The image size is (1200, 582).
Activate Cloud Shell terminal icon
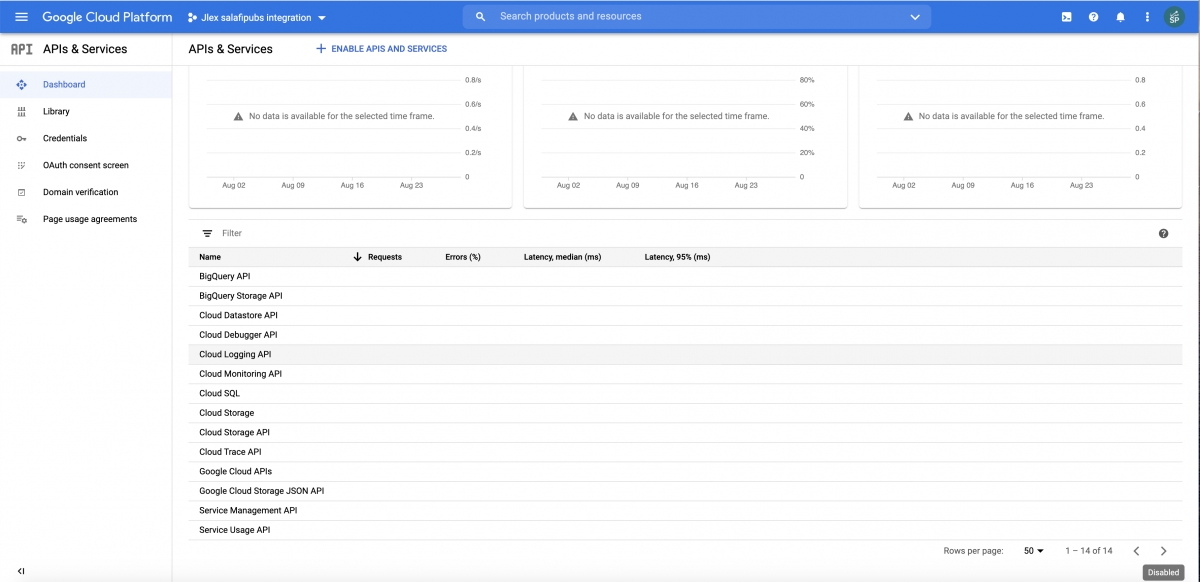pos(1067,17)
